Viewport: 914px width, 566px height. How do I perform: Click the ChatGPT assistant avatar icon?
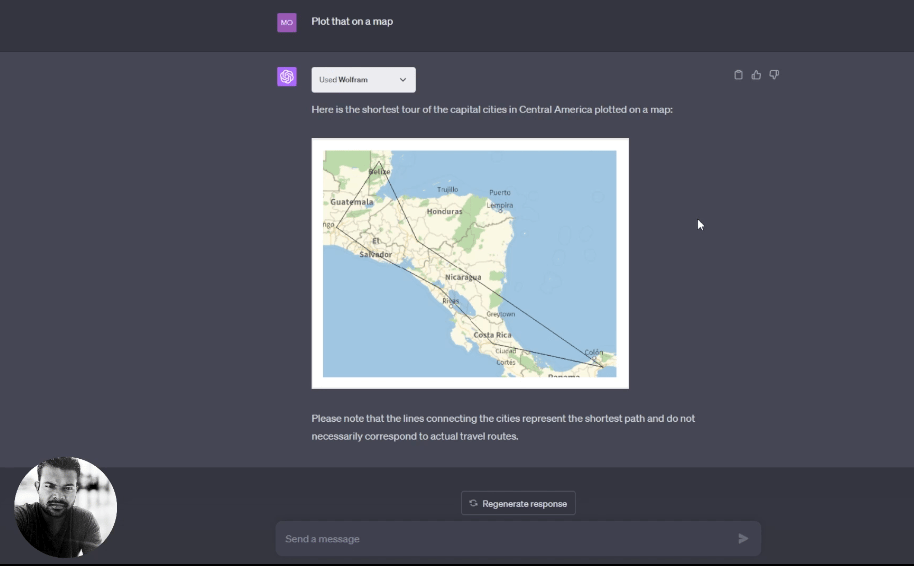click(287, 76)
